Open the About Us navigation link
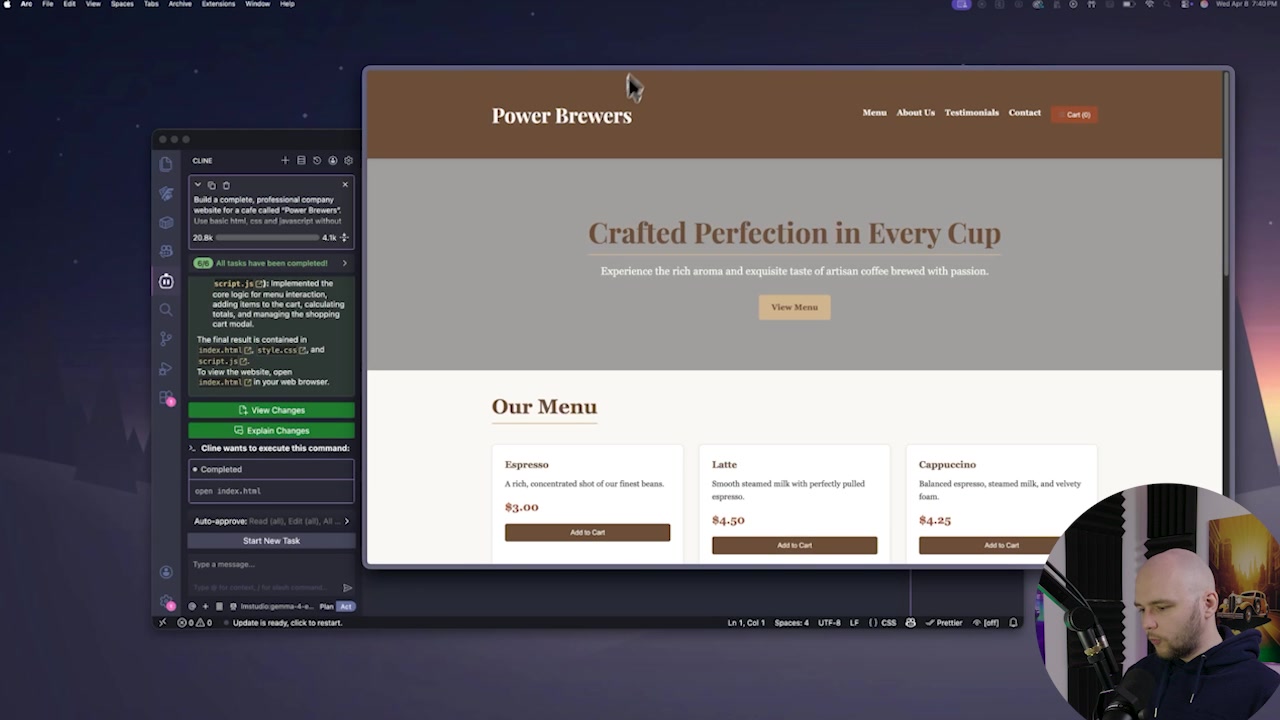 [x=915, y=112]
